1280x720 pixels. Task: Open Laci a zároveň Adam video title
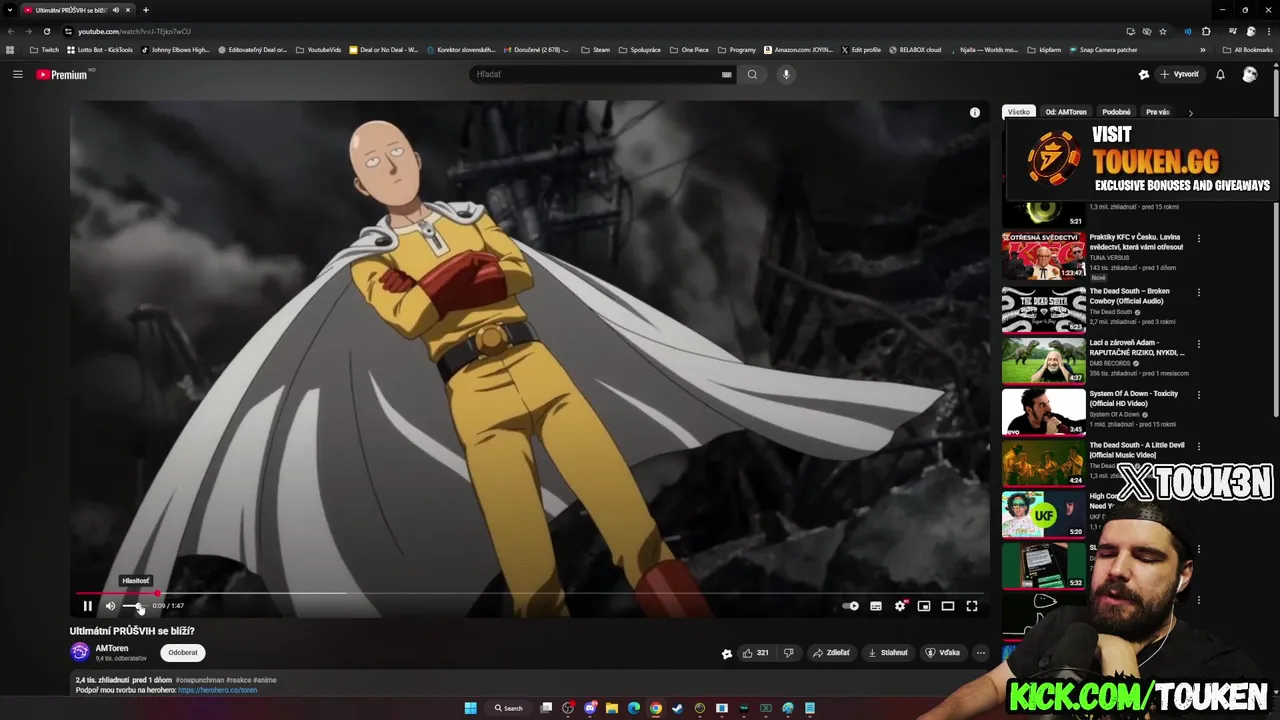1137,347
